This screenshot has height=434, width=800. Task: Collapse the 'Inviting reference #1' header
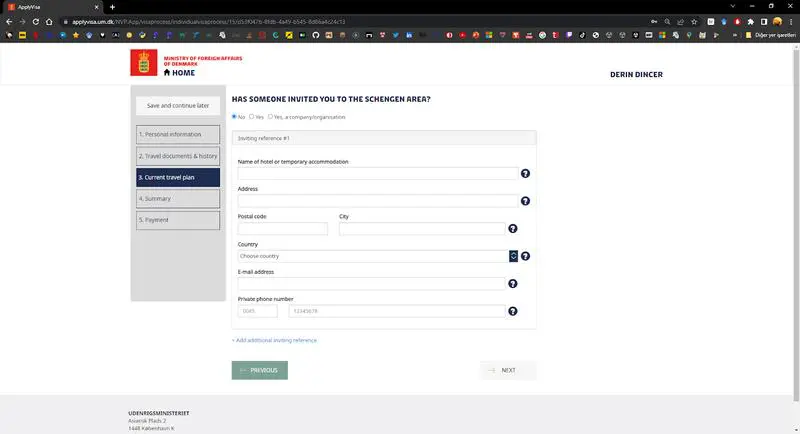(384, 138)
